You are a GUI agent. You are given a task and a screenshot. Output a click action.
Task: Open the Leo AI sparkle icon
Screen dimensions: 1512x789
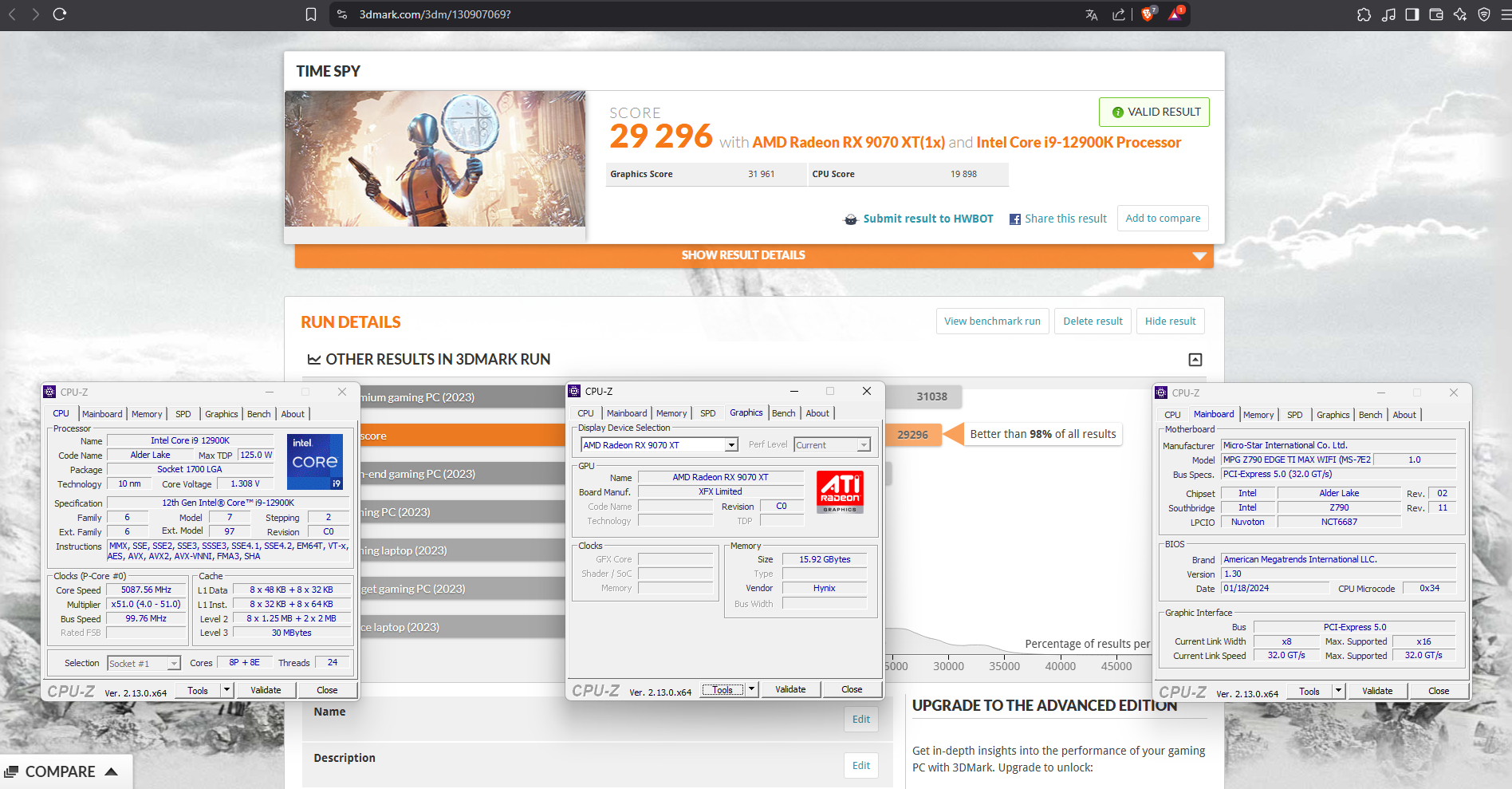[x=1460, y=14]
